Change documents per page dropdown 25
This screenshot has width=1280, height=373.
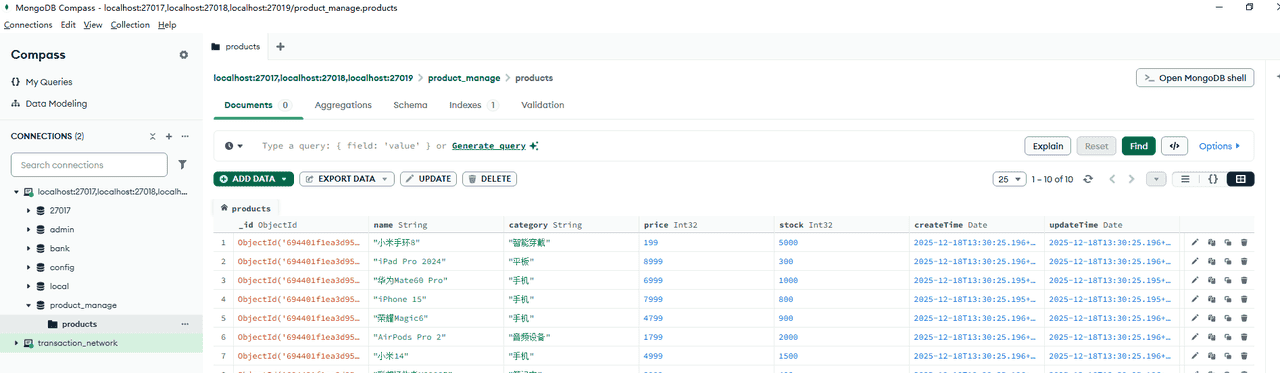[1009, 179]
